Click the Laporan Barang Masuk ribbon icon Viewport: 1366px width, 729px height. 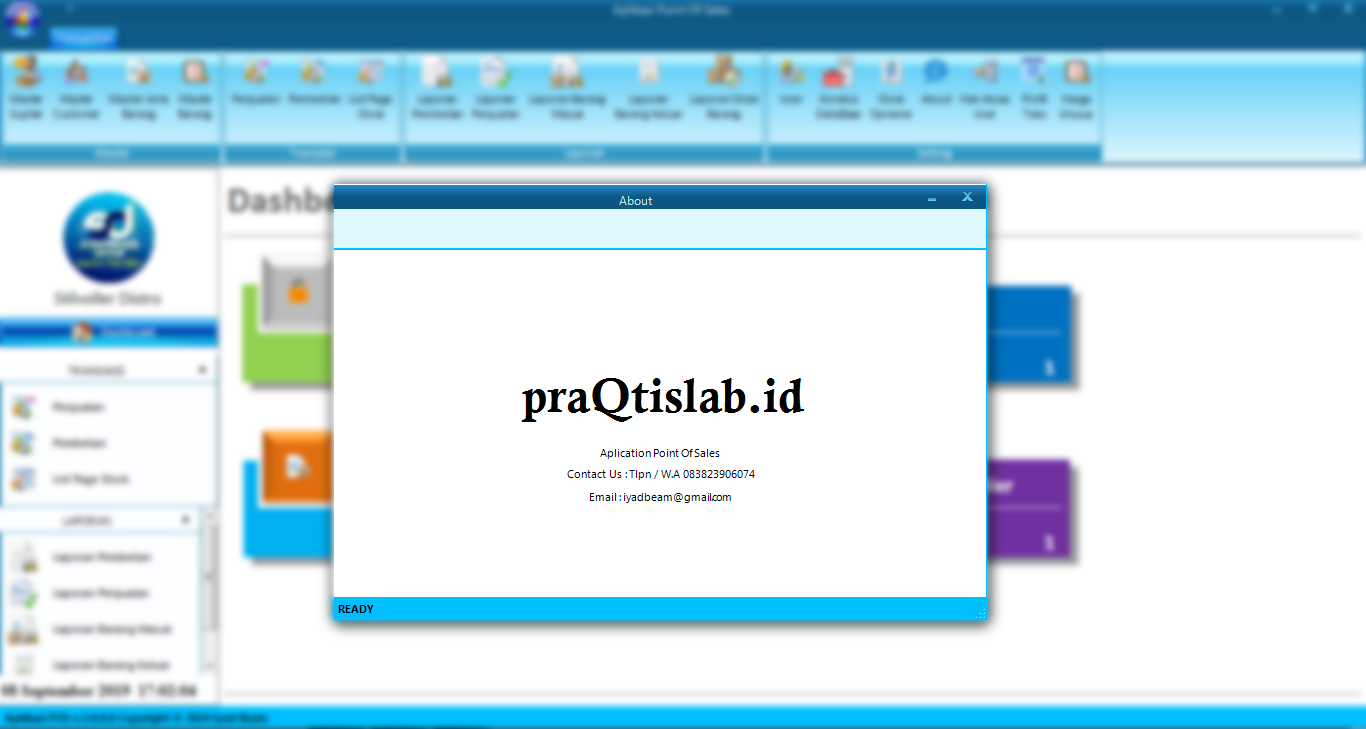pos(566,88)
